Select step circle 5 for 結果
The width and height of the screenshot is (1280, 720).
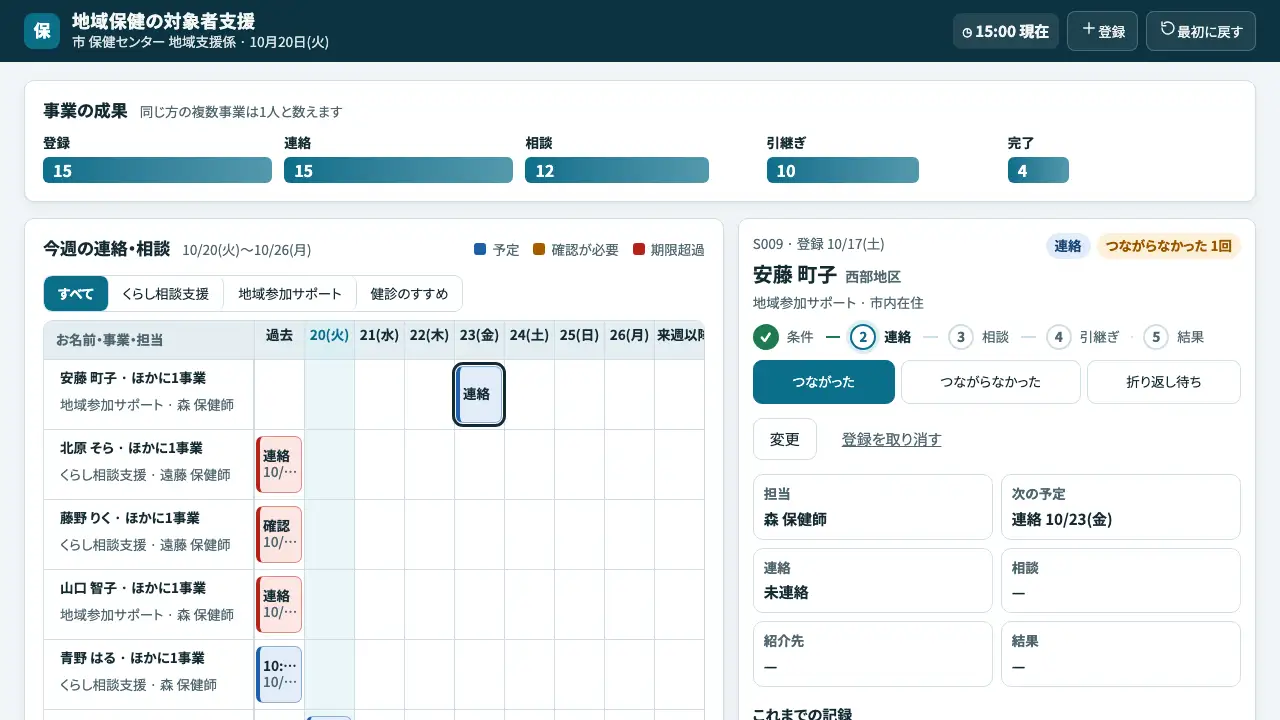[1156, 337]
